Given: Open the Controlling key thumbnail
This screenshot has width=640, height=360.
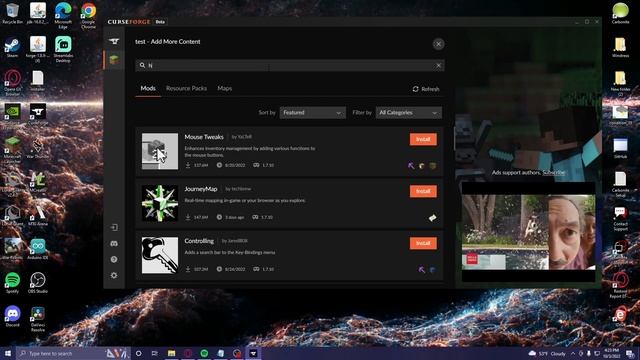Looking at the screenshot, I should point(160,255).
